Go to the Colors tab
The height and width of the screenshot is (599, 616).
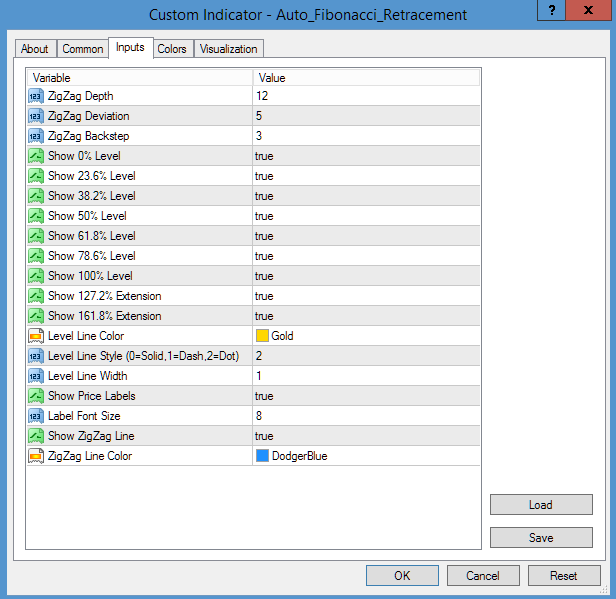click(x=172, y=49)
